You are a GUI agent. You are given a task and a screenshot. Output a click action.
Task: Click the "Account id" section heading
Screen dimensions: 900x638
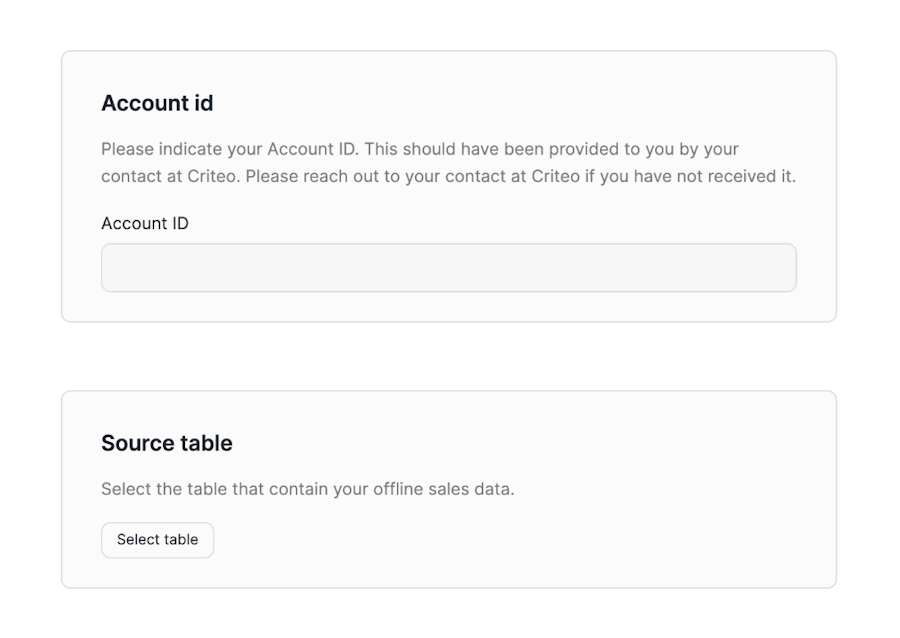point(157,103)
